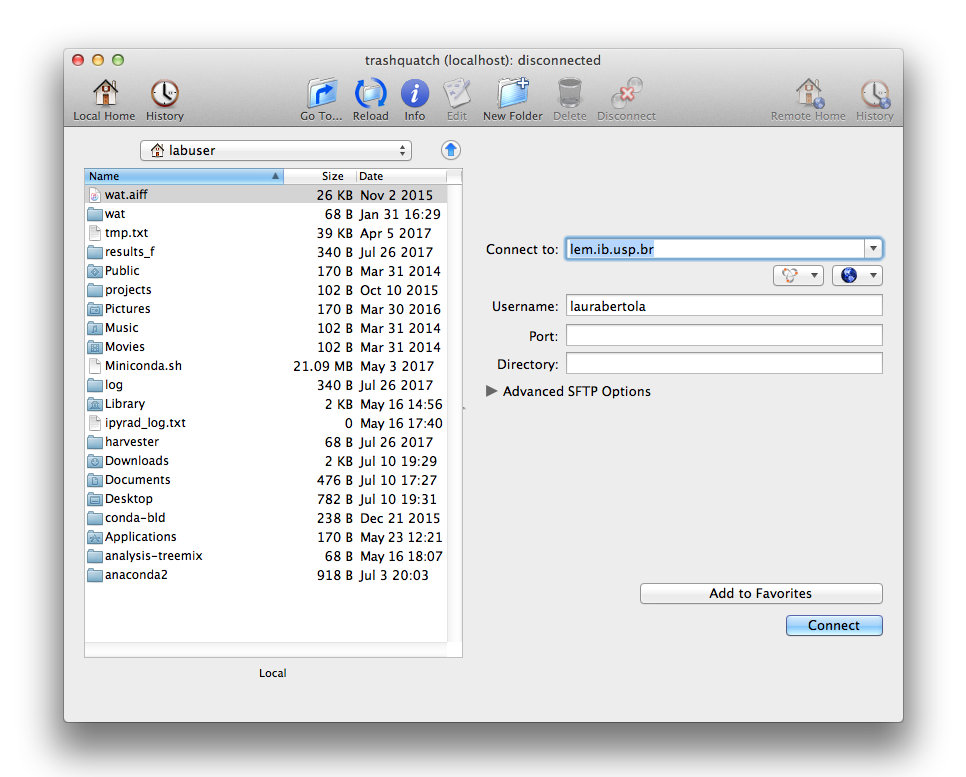Create a New Folder from toolbar
Screen dimensions: 966x777
tap(513, 100)
